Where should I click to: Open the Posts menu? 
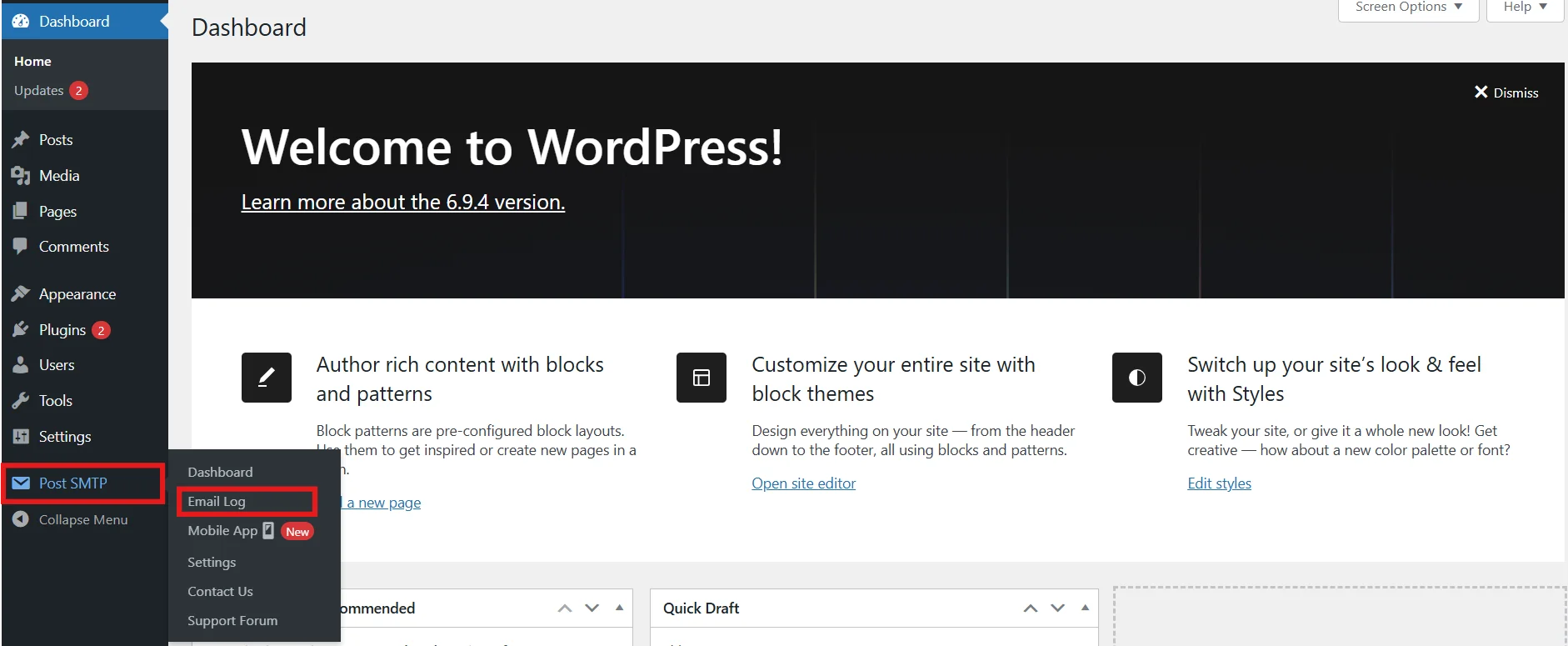click(85, 140)
